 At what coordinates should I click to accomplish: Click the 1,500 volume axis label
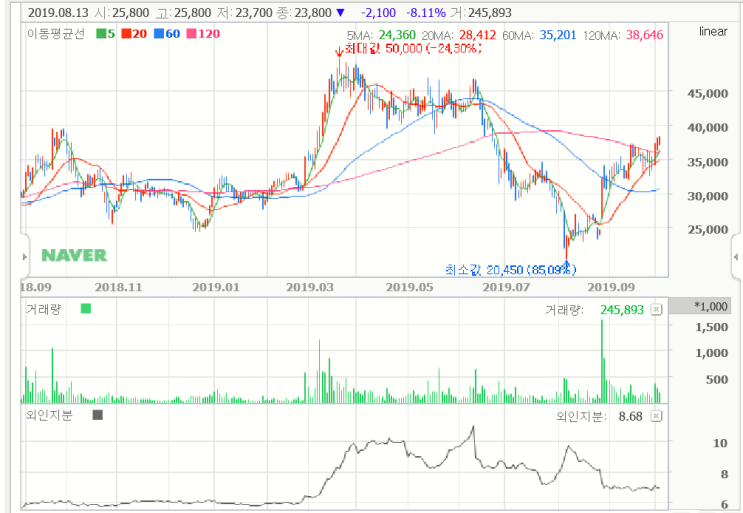[711, 327]
